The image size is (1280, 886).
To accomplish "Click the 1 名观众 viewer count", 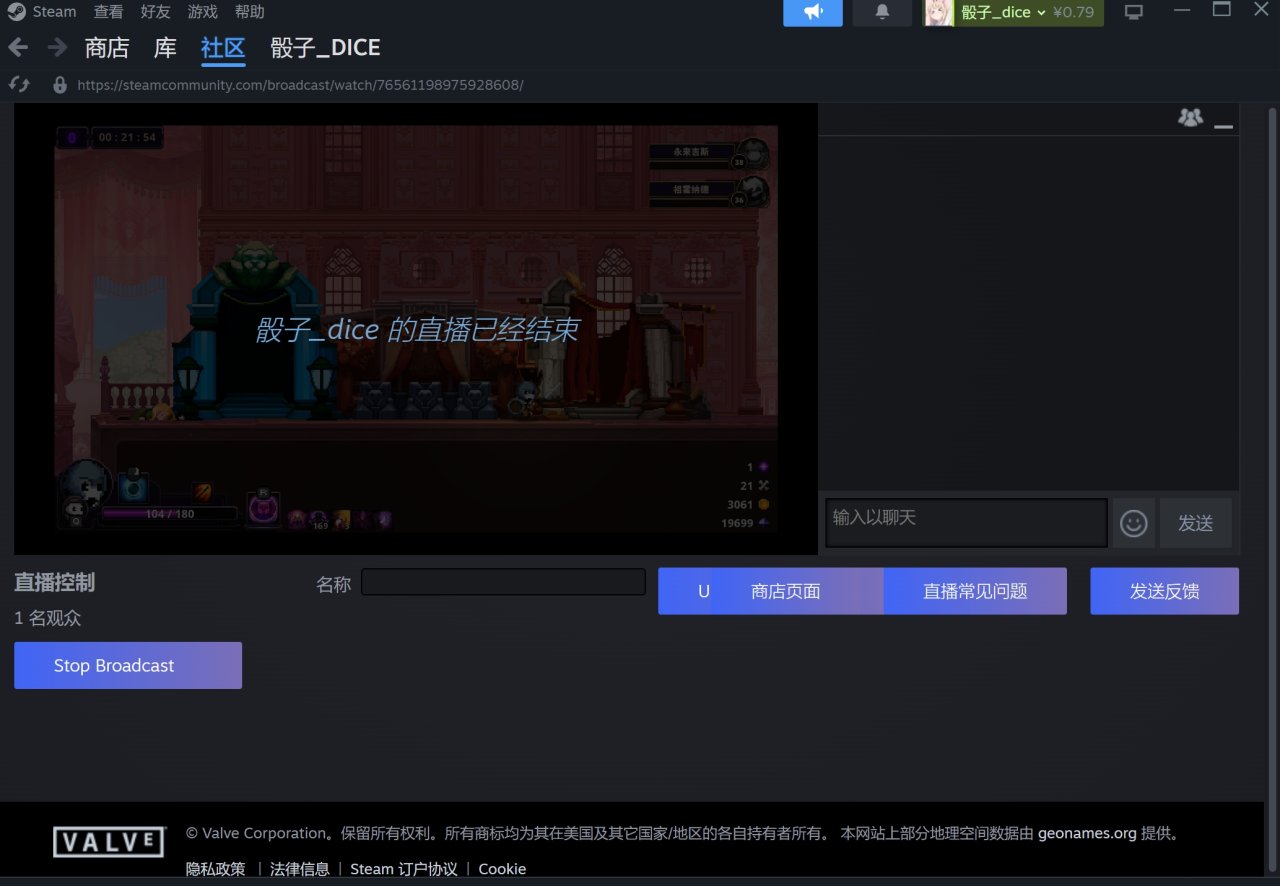I will click(48, 619).
